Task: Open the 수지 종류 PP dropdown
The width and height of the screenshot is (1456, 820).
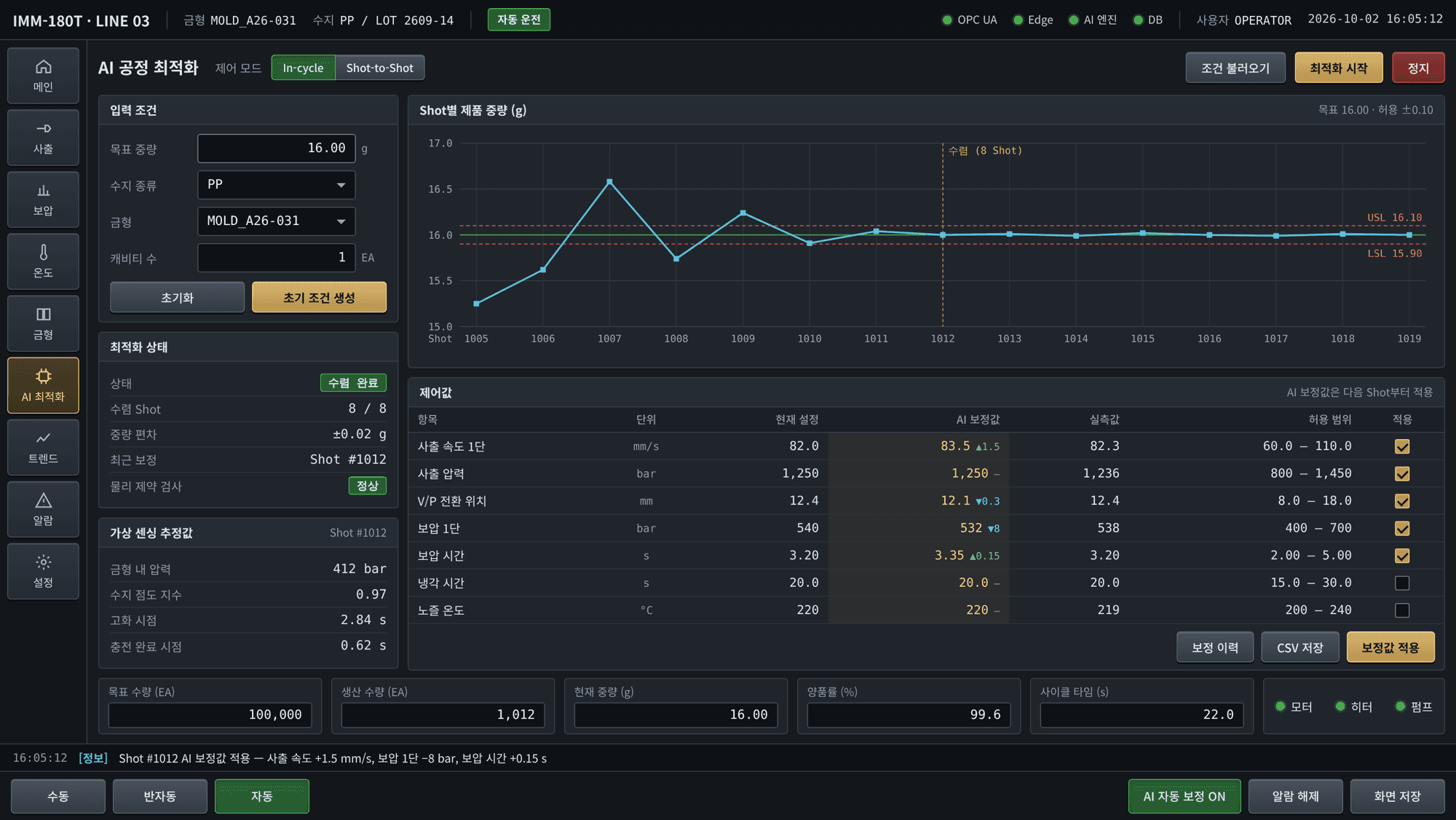Action: [277, 185]
